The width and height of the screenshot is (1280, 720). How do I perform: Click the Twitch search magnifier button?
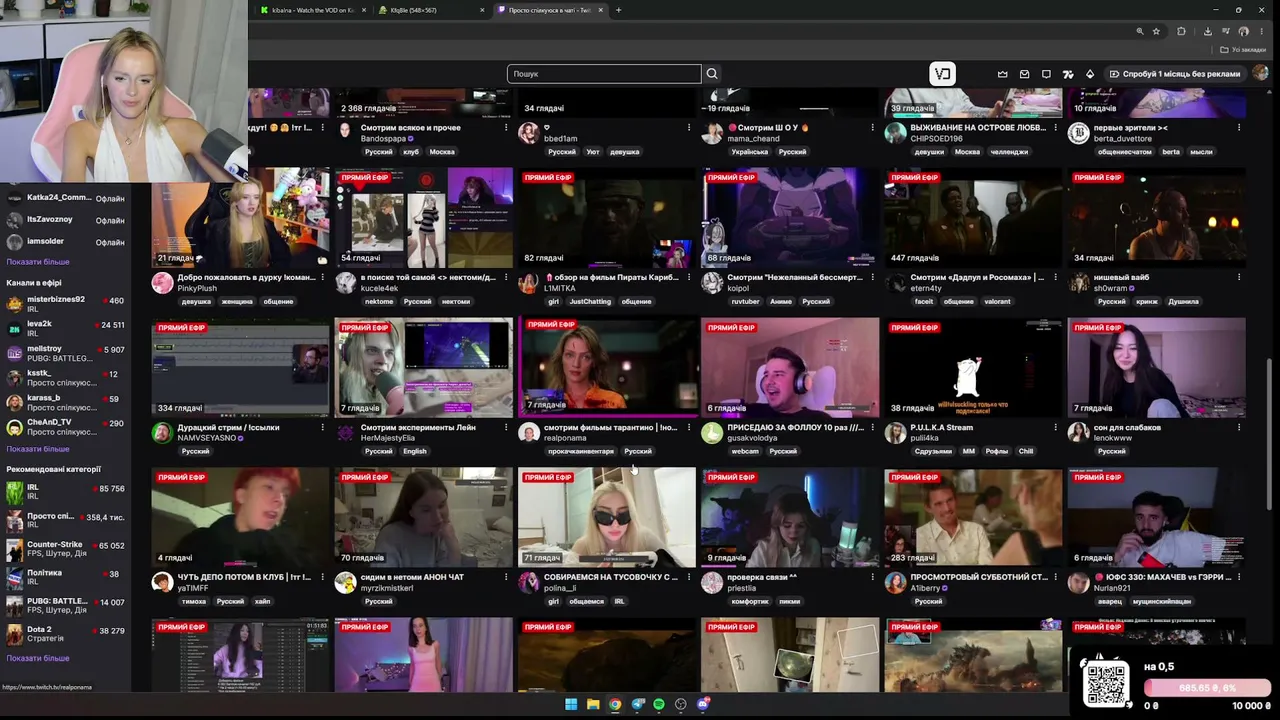tap(712, 74)
